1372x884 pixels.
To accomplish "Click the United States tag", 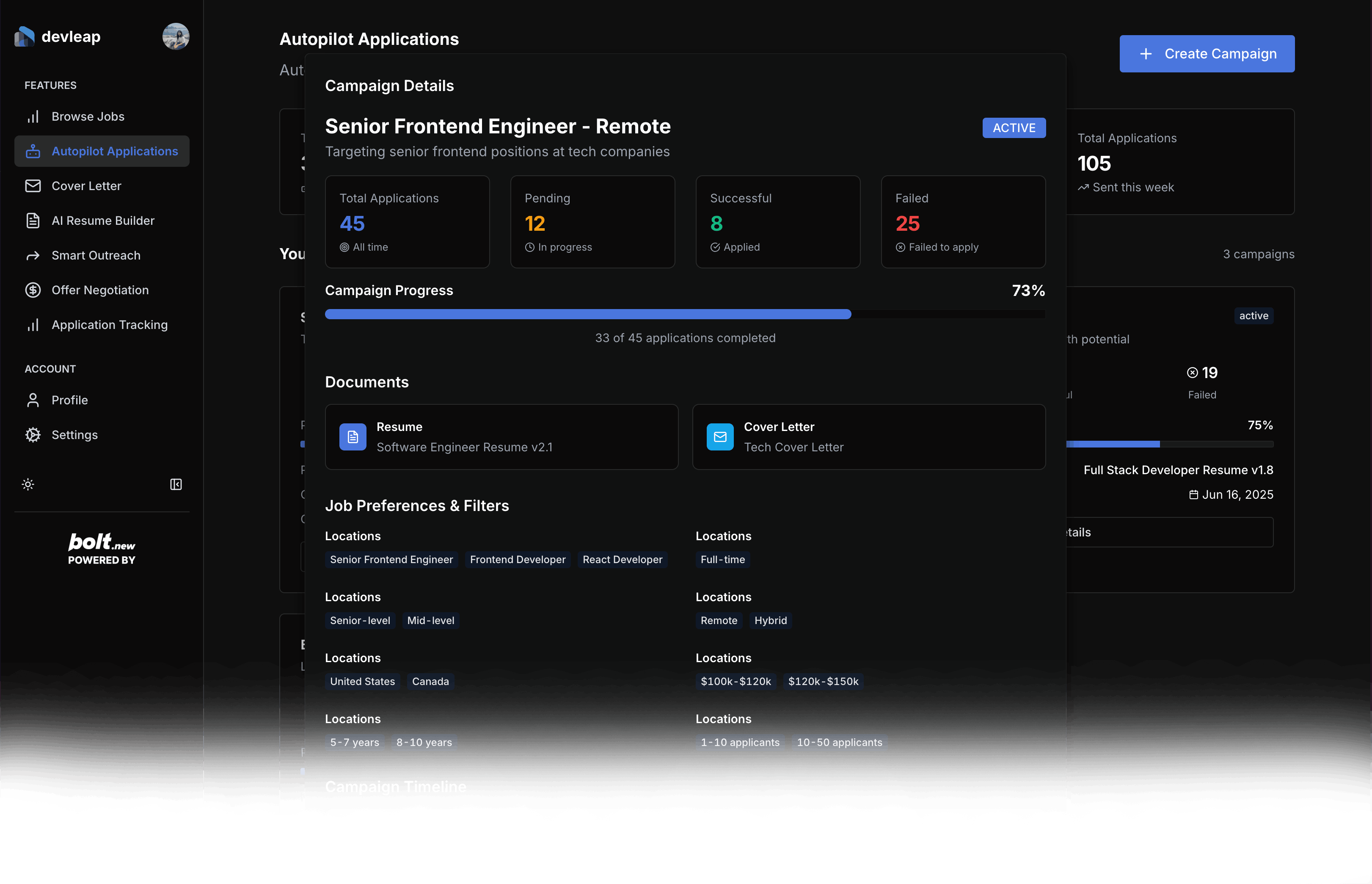I will [x=362, y=681].
